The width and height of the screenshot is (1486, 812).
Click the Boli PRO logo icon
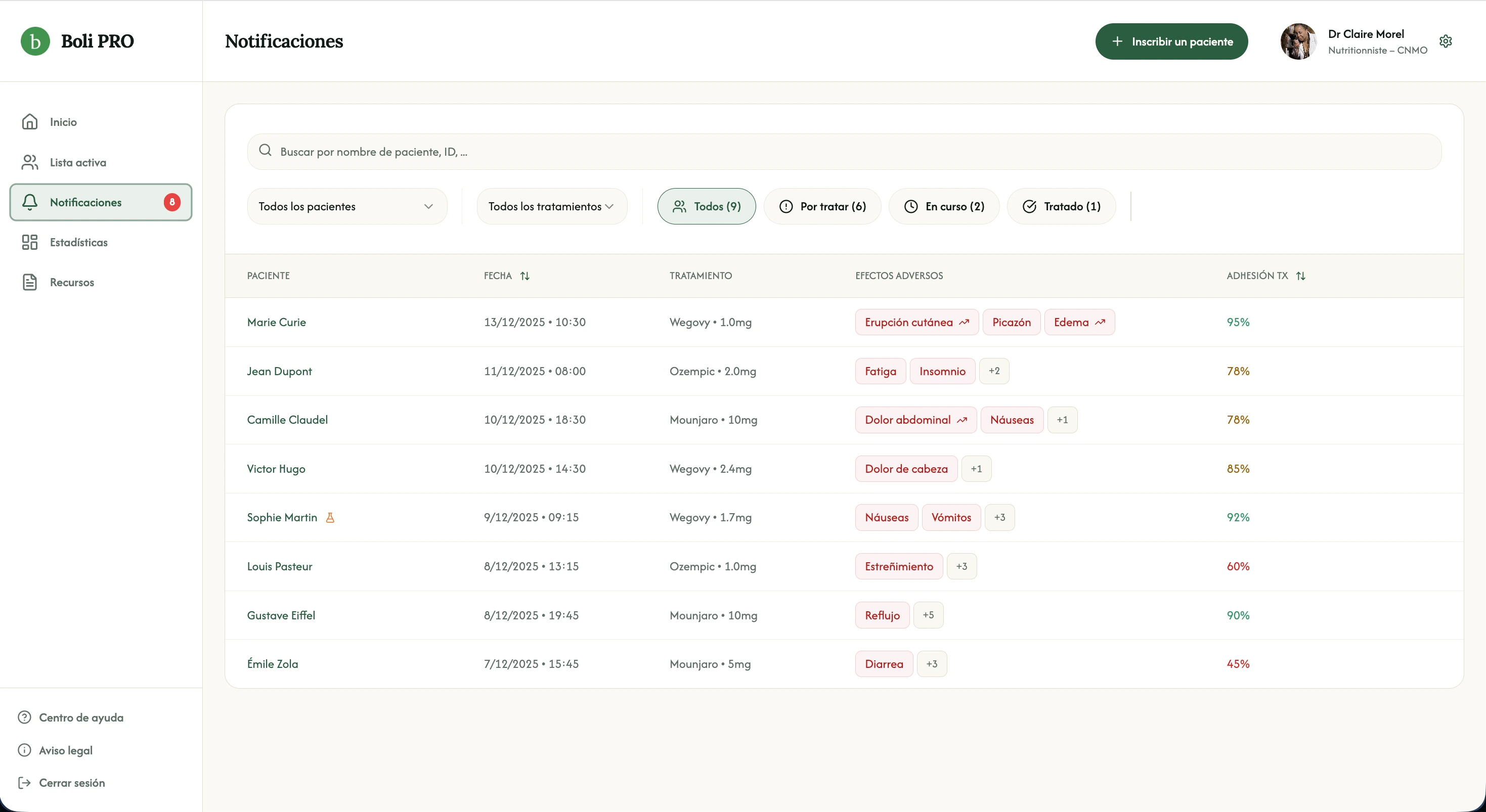tap(35, 41)
